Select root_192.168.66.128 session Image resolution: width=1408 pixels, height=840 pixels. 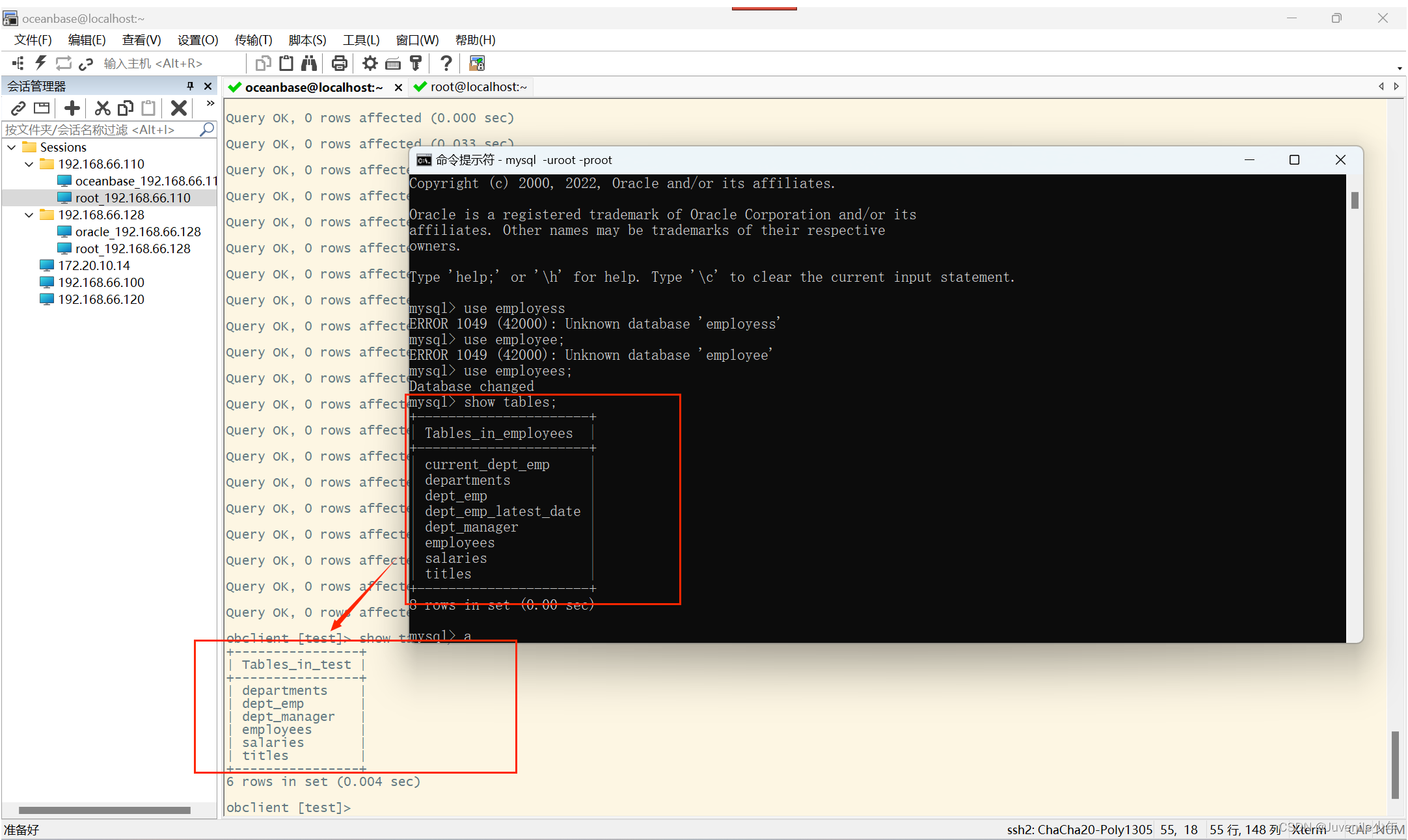[124, 249]
